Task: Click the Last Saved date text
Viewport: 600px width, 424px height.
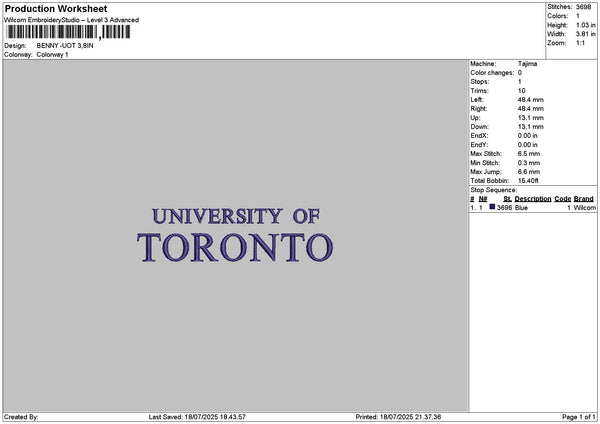Action: (197, 417)
